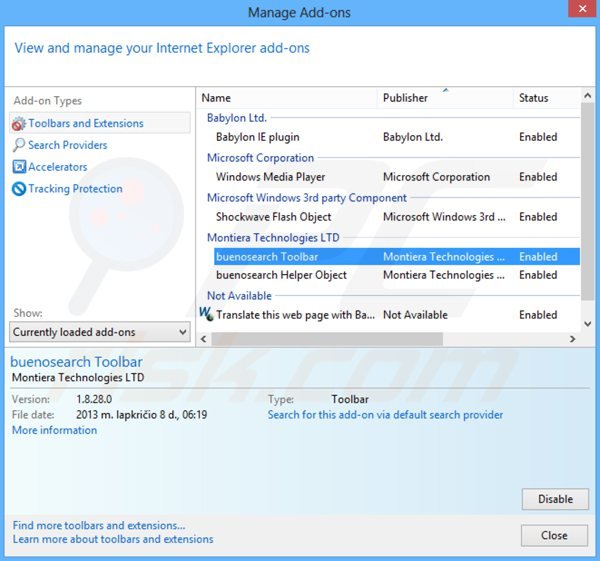Click the Tracking Protection icon
Viewport: 600px width, 561px height.
(x=19, y=189)
